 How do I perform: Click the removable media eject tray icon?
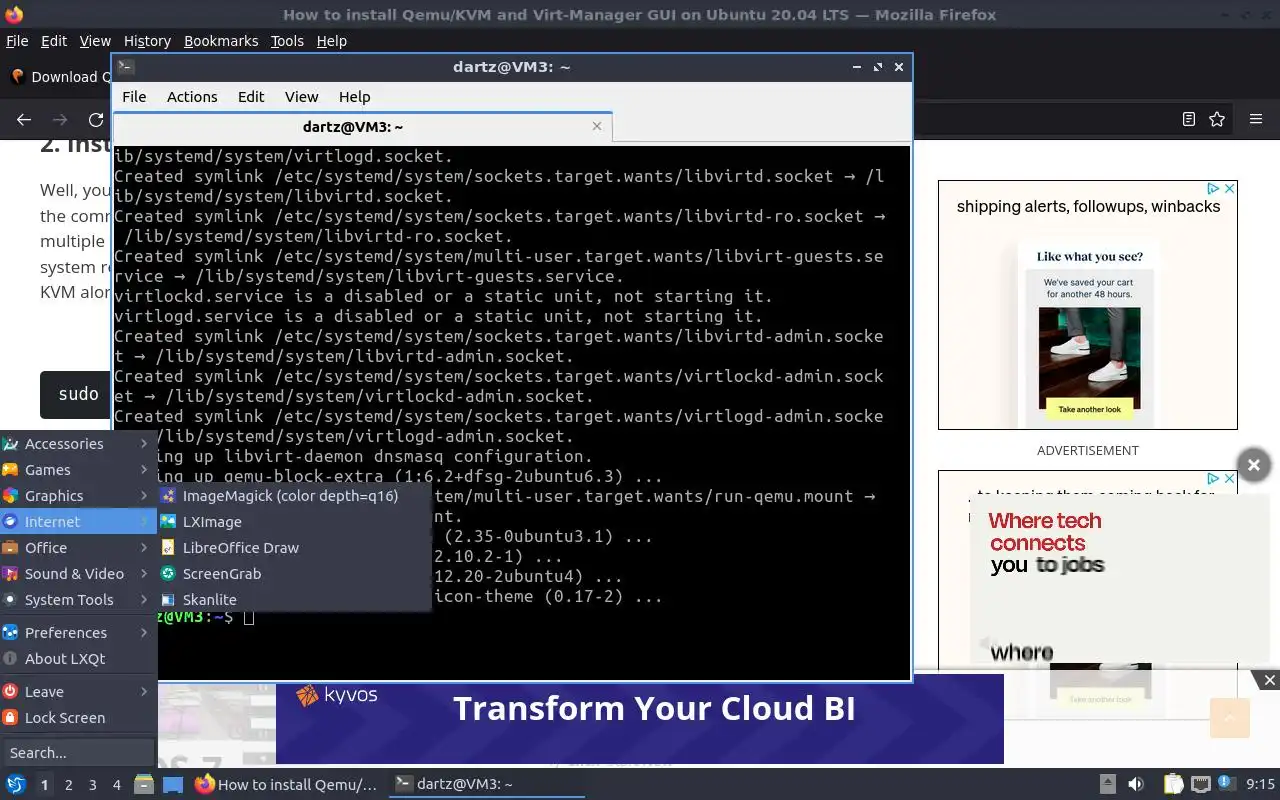pos(1107,784)
